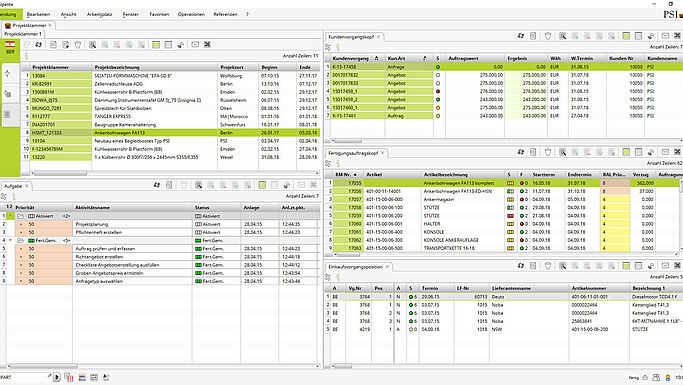This screenshot has height=385, width=683.
Task: Collapse the Aktiviert group in Aufgabe table
Action: [10, 216]
